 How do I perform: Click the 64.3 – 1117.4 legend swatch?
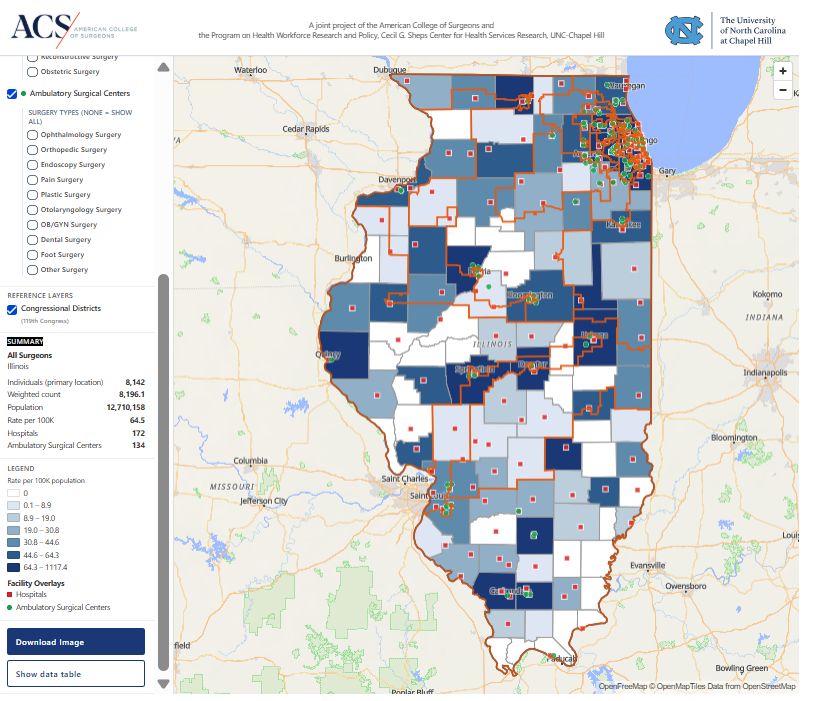click(x=13, y=567)
